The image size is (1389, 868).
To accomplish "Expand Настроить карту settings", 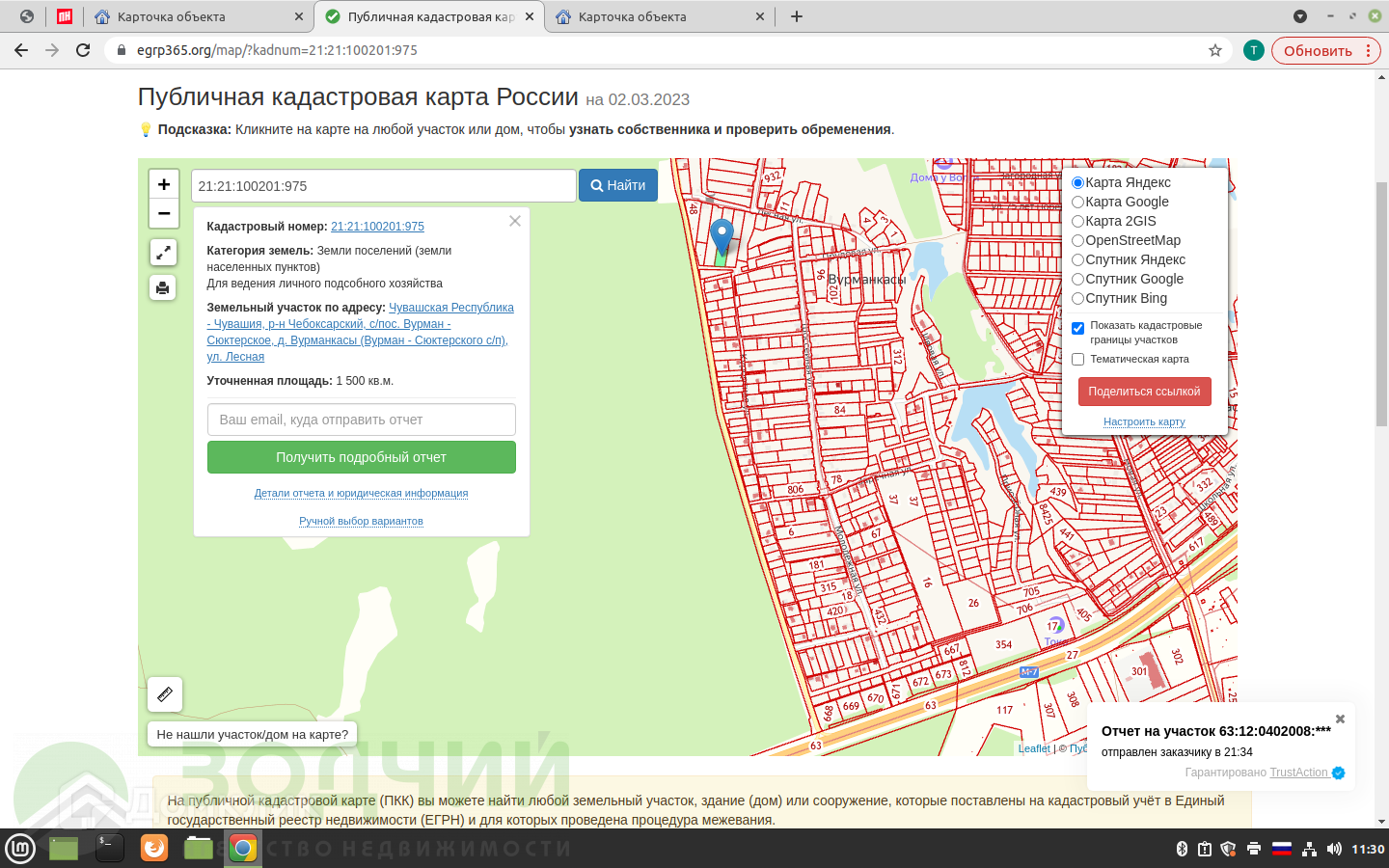I will pyautogui.click(x=1144, y=421).
